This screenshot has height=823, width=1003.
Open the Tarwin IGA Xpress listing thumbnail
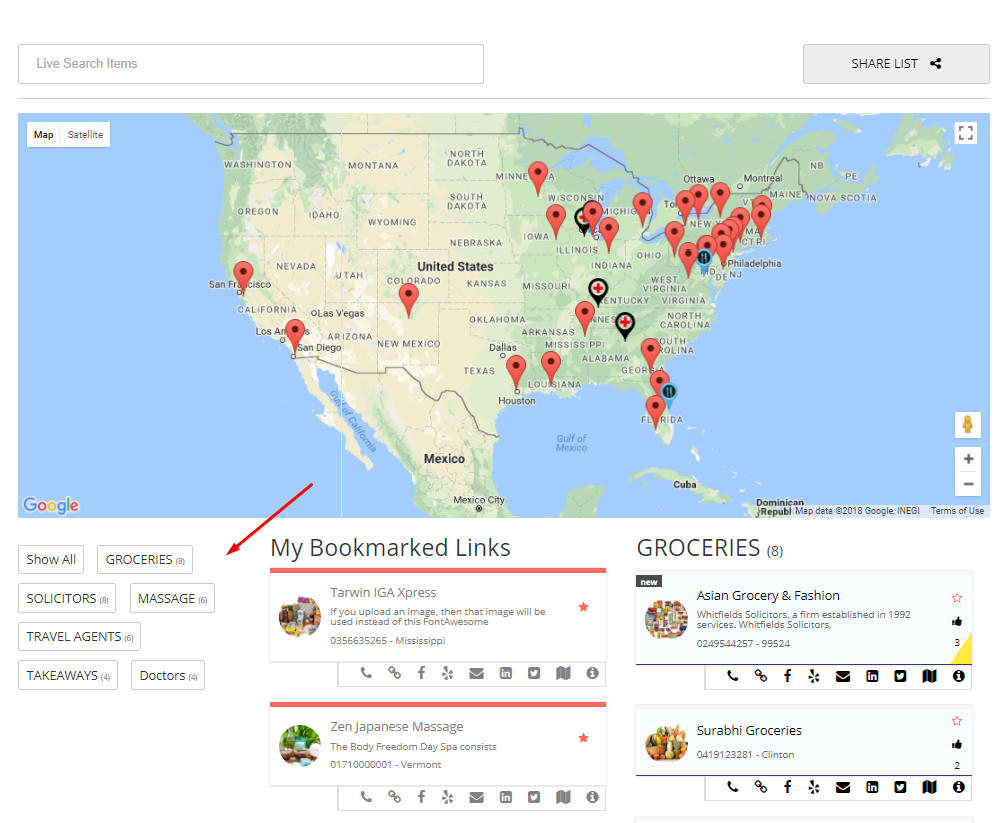click(300, 616)
